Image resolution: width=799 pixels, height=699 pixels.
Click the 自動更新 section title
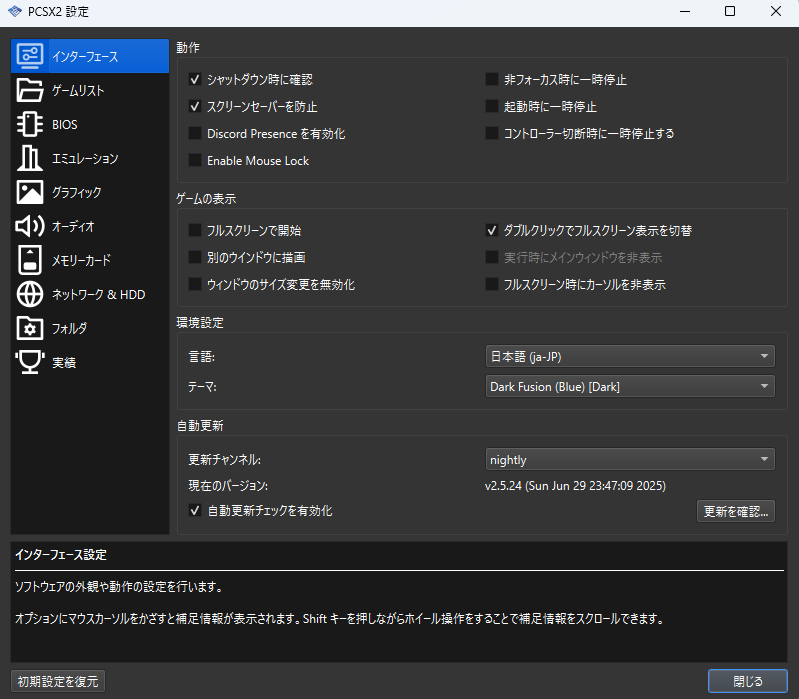(x=200, y=425)
